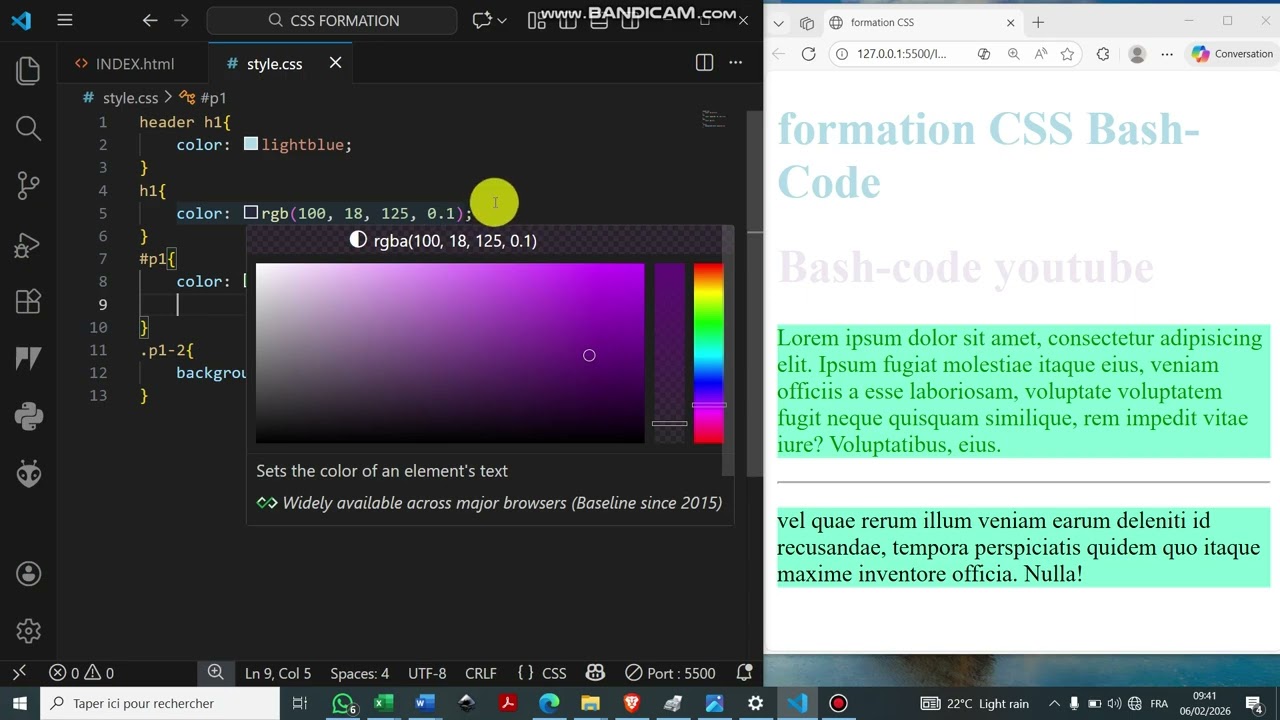Refresh the browser page

[809, 54]
